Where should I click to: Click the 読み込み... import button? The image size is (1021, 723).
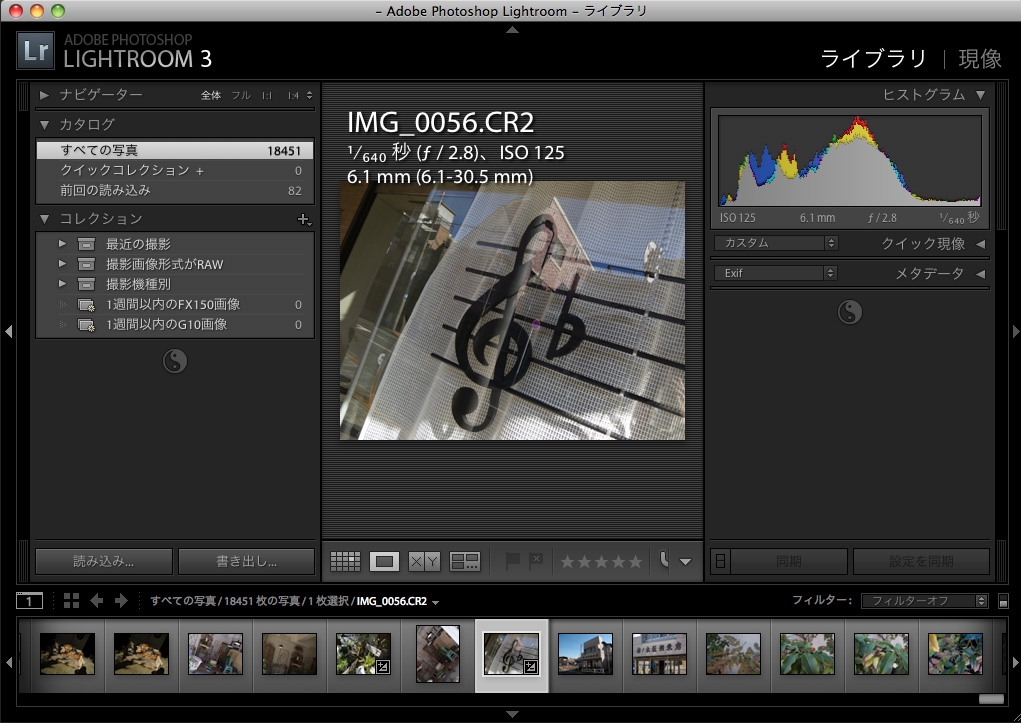[103, 562]
